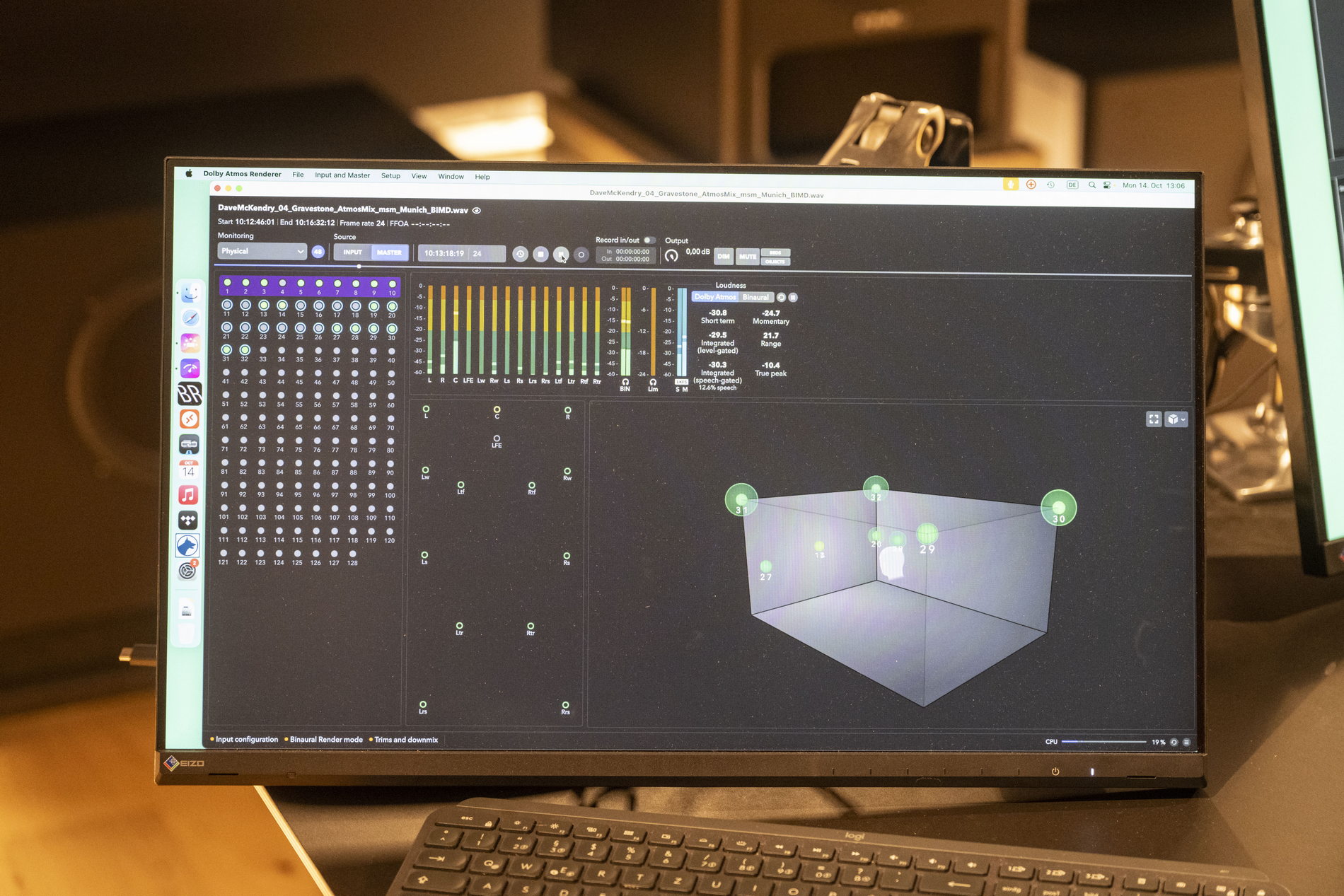The image size is (1344, 896).
Task: Click the yellow microphone menu bar icon
Action: 1011,185
